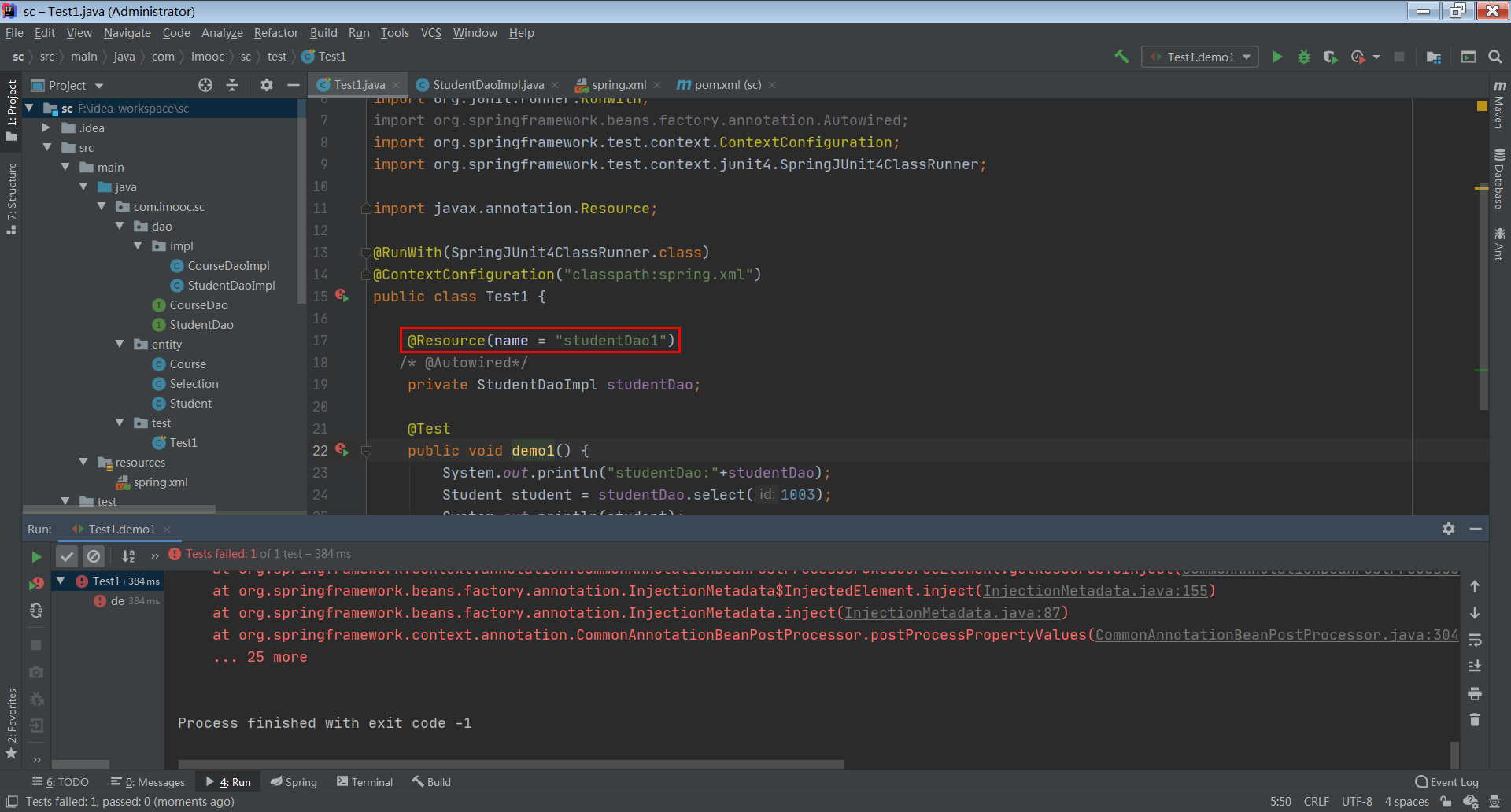Click the CRLF line separator setting
The height and width of the screenshot is (812, 1511).
click(x=1317, y=802)
